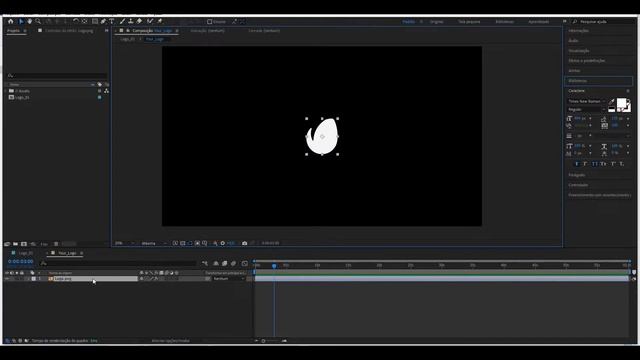Select the Rotation tool
This screenshot has width=640, height=360.
coord(76,21)
